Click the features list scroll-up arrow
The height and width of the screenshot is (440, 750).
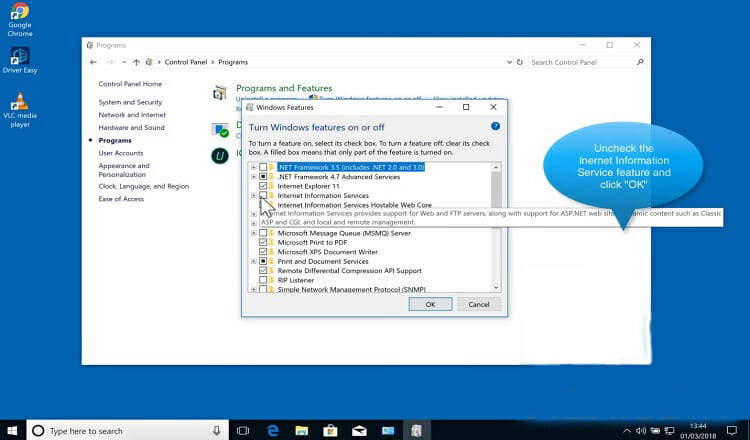(496, 167)
